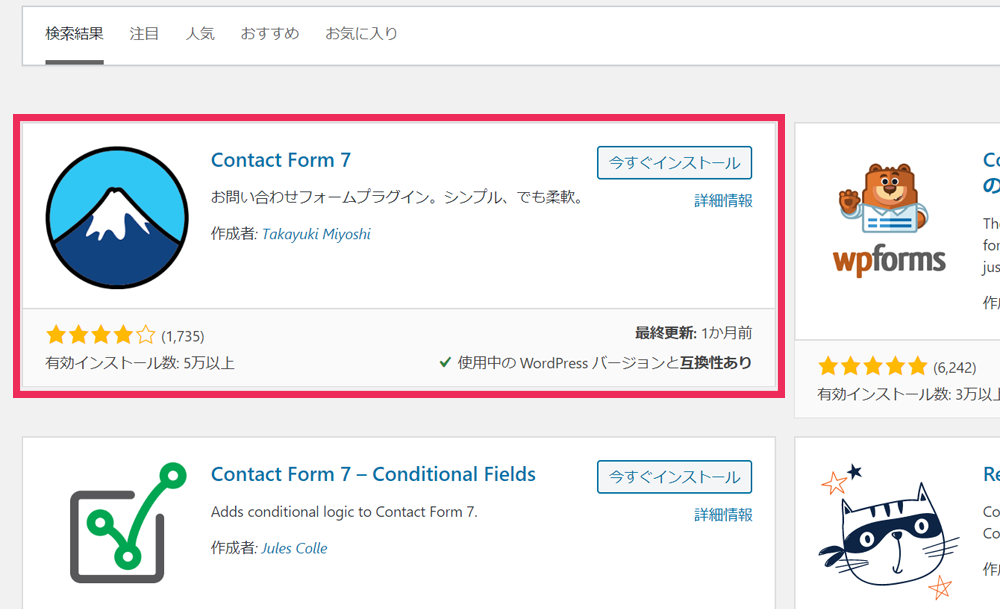
Task: Open Contact Form 7 – Conditional Fields title
Action: (373, 474)
